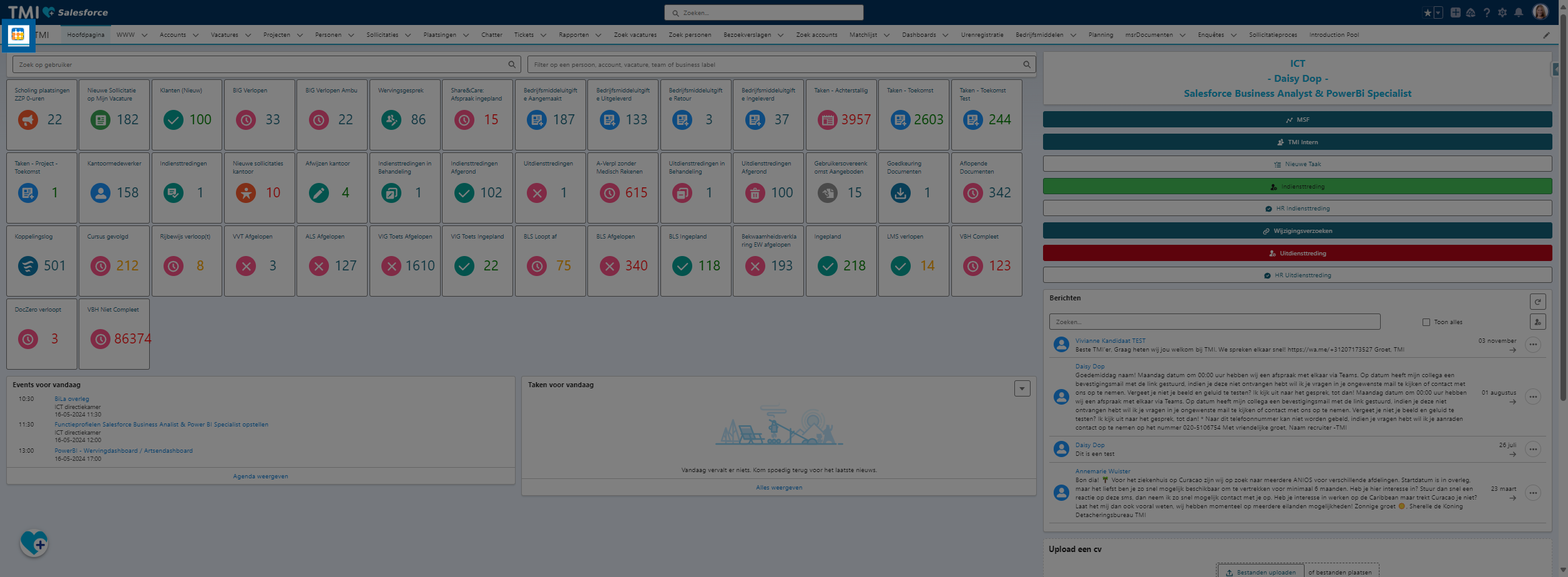Expand the msrDocumenten tab chevron
This screenshot has width=1568, height=577.
coord(1182,35)
